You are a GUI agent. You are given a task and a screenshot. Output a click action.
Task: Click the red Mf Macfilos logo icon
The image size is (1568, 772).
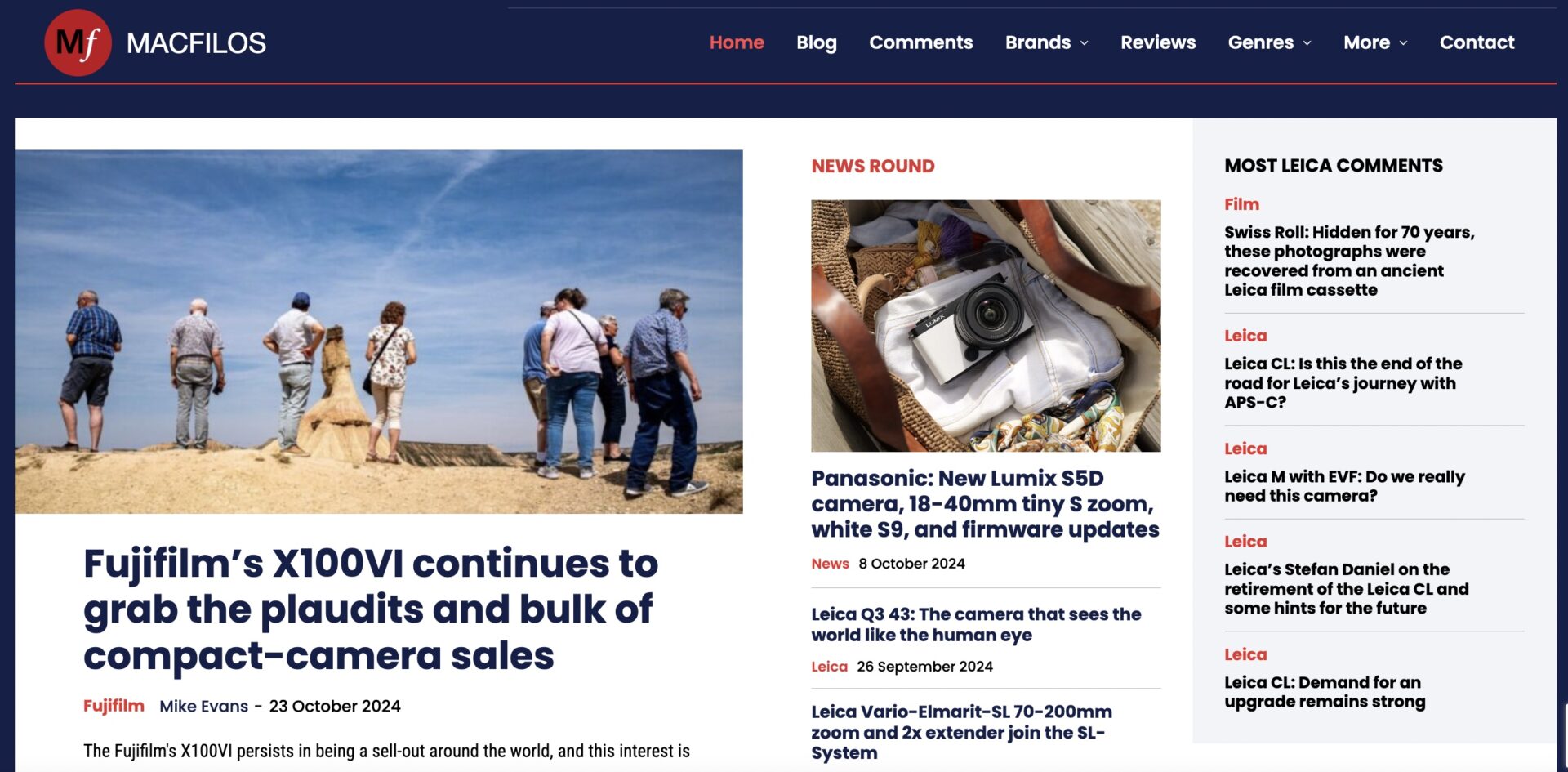[x=78, y=42]
